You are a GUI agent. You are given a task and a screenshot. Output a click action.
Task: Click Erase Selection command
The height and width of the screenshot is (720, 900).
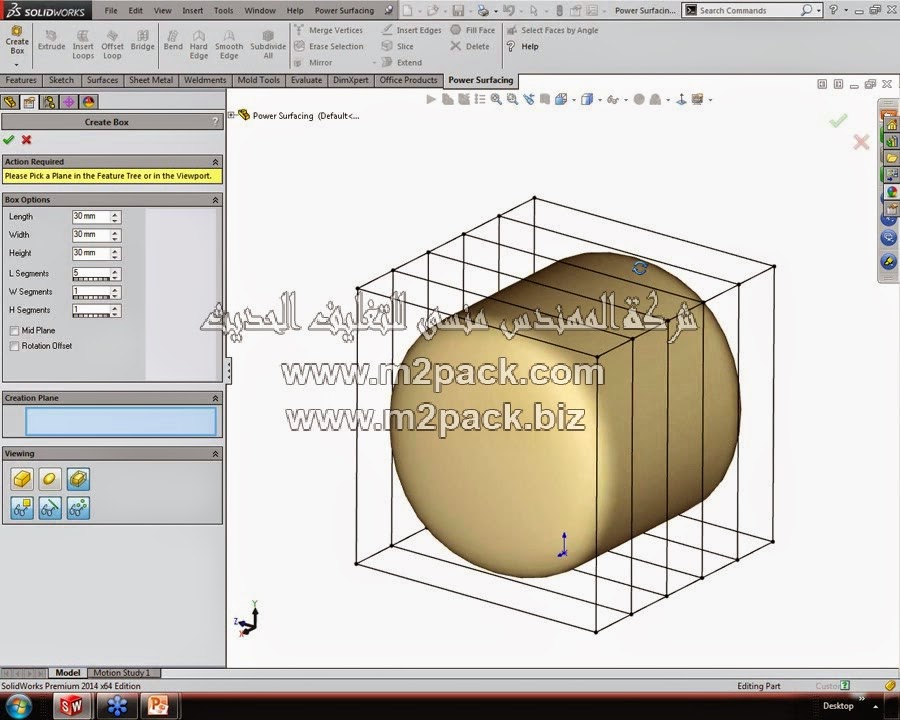pos(329,47)
